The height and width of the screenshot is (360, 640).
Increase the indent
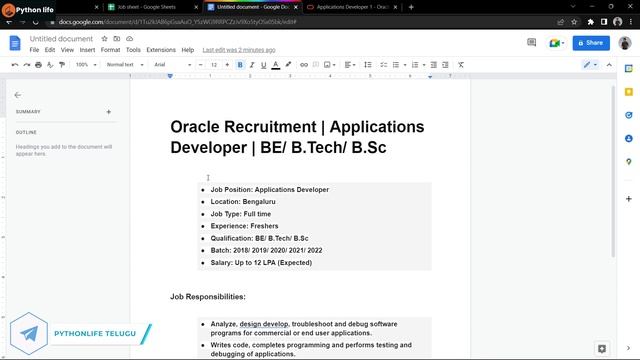click(445, 65)
